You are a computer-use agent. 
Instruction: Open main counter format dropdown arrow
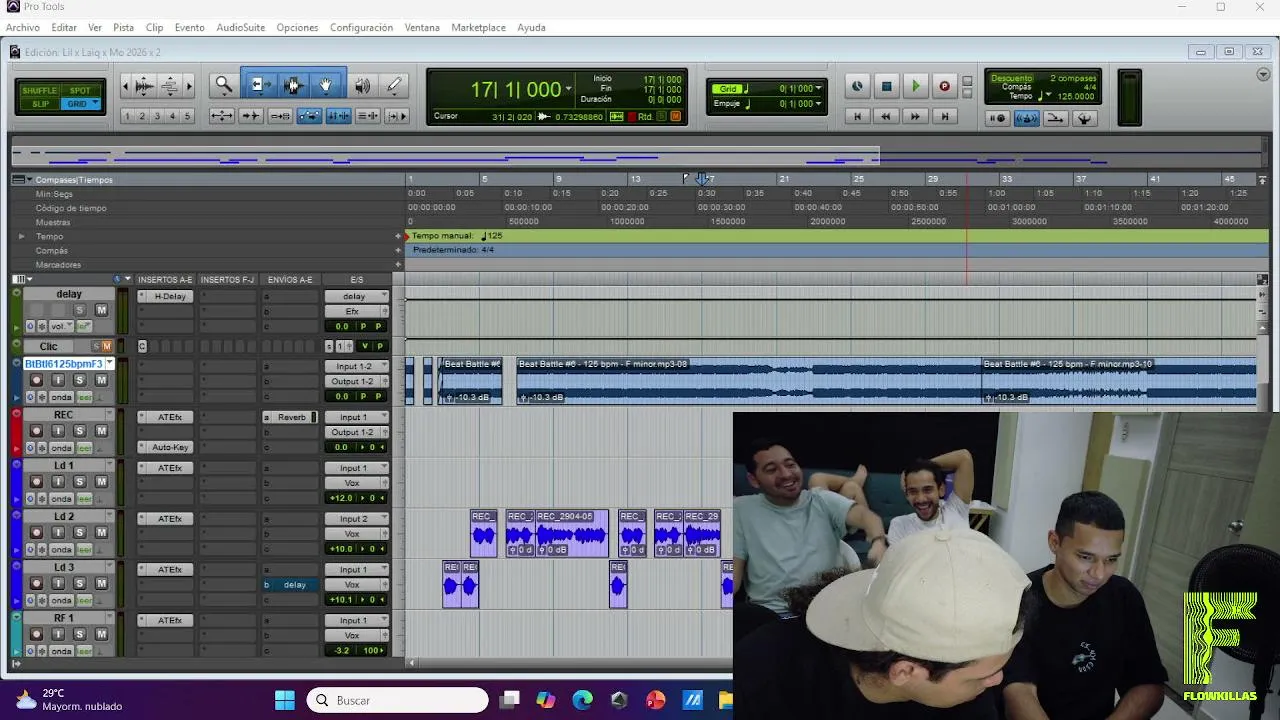568,89
